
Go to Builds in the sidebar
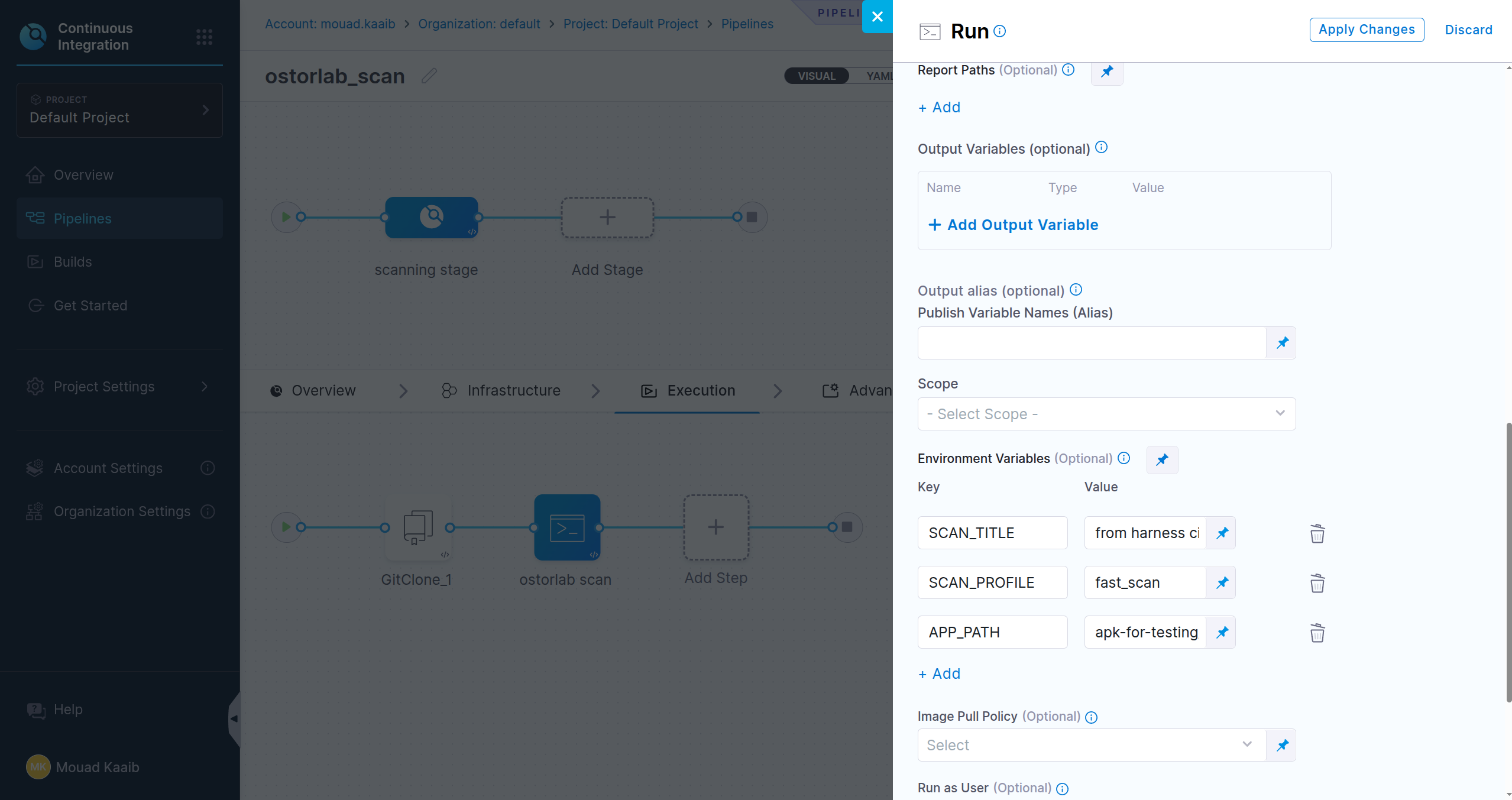[72, 261]
